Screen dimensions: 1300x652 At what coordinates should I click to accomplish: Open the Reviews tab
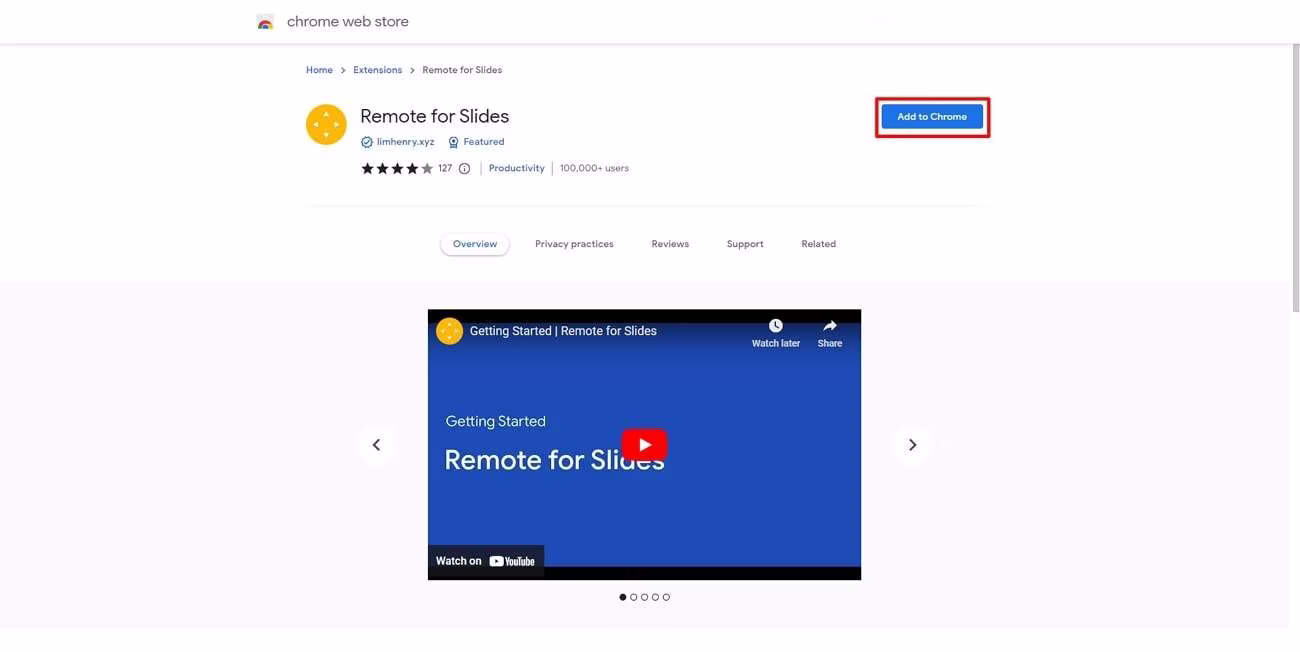(670, 244)
